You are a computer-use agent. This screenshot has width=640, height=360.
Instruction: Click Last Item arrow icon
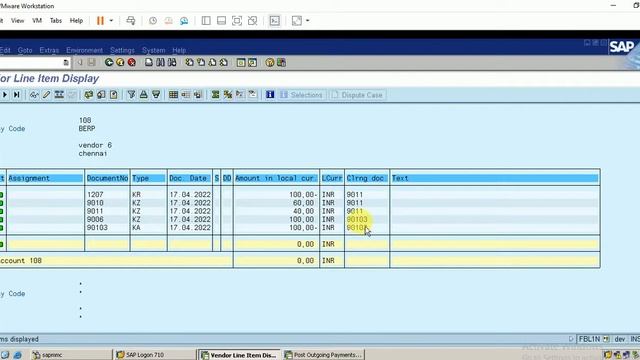(x=16, y=95)
